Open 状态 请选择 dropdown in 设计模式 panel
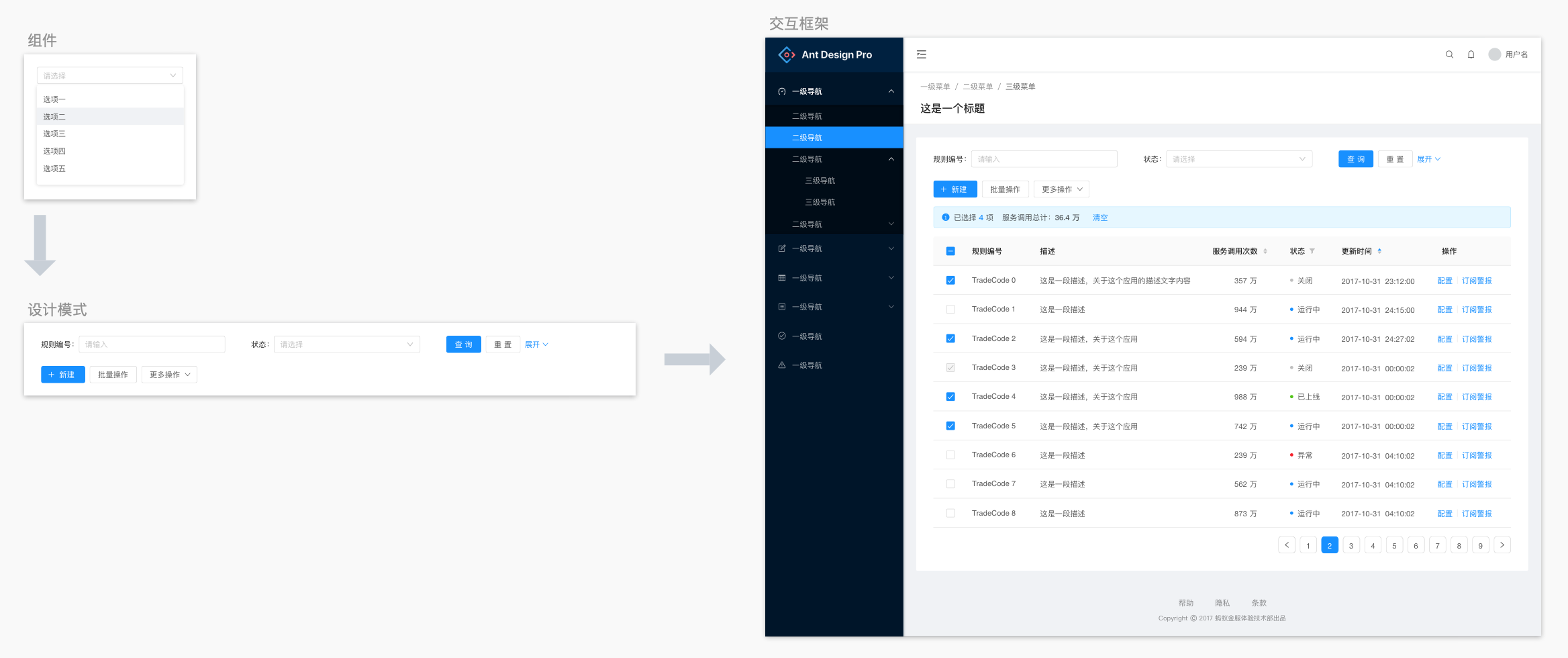This screenshot has height=658, width=1568. point(347,344)
